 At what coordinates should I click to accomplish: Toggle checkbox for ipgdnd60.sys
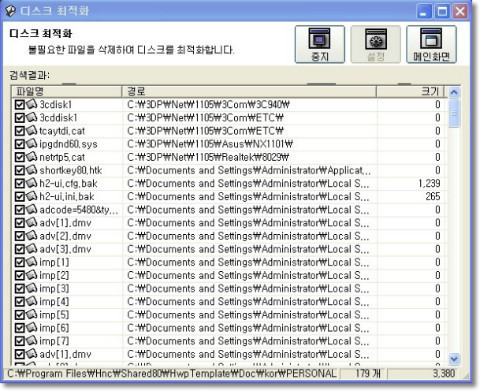tap(20, 144)
